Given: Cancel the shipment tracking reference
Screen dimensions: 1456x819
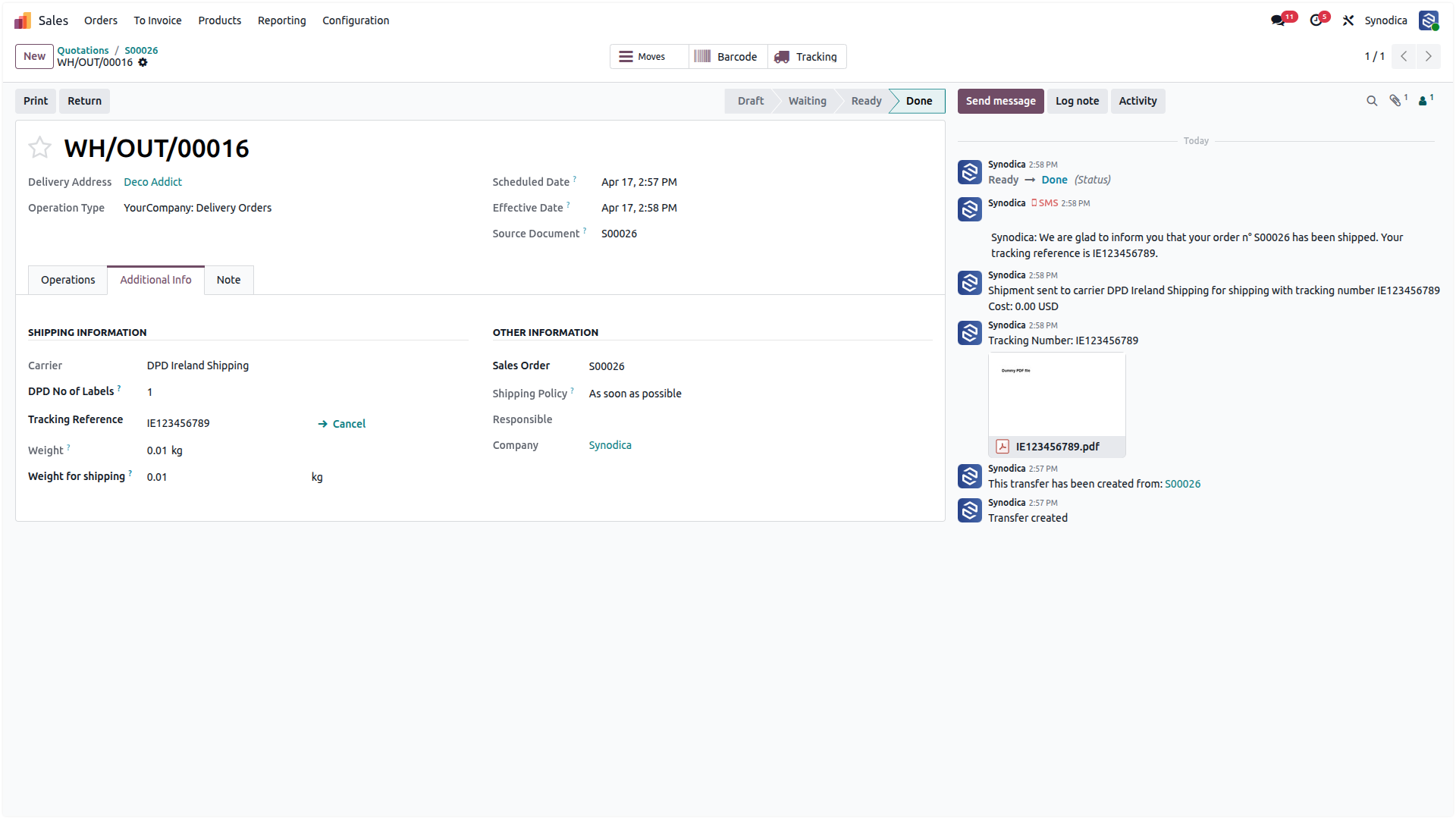Looking at the screenshot, I should (342, 424).
